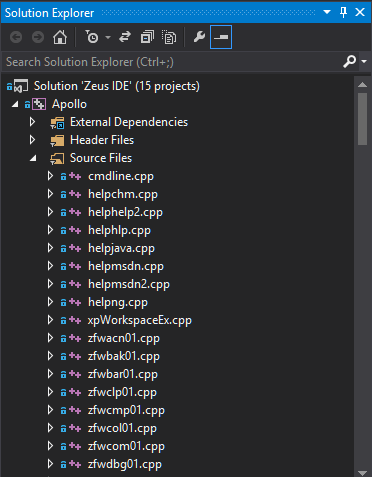Click the C++ icon beside helphlp.cpp
The image size is (372, 477).
pos(75,230)
